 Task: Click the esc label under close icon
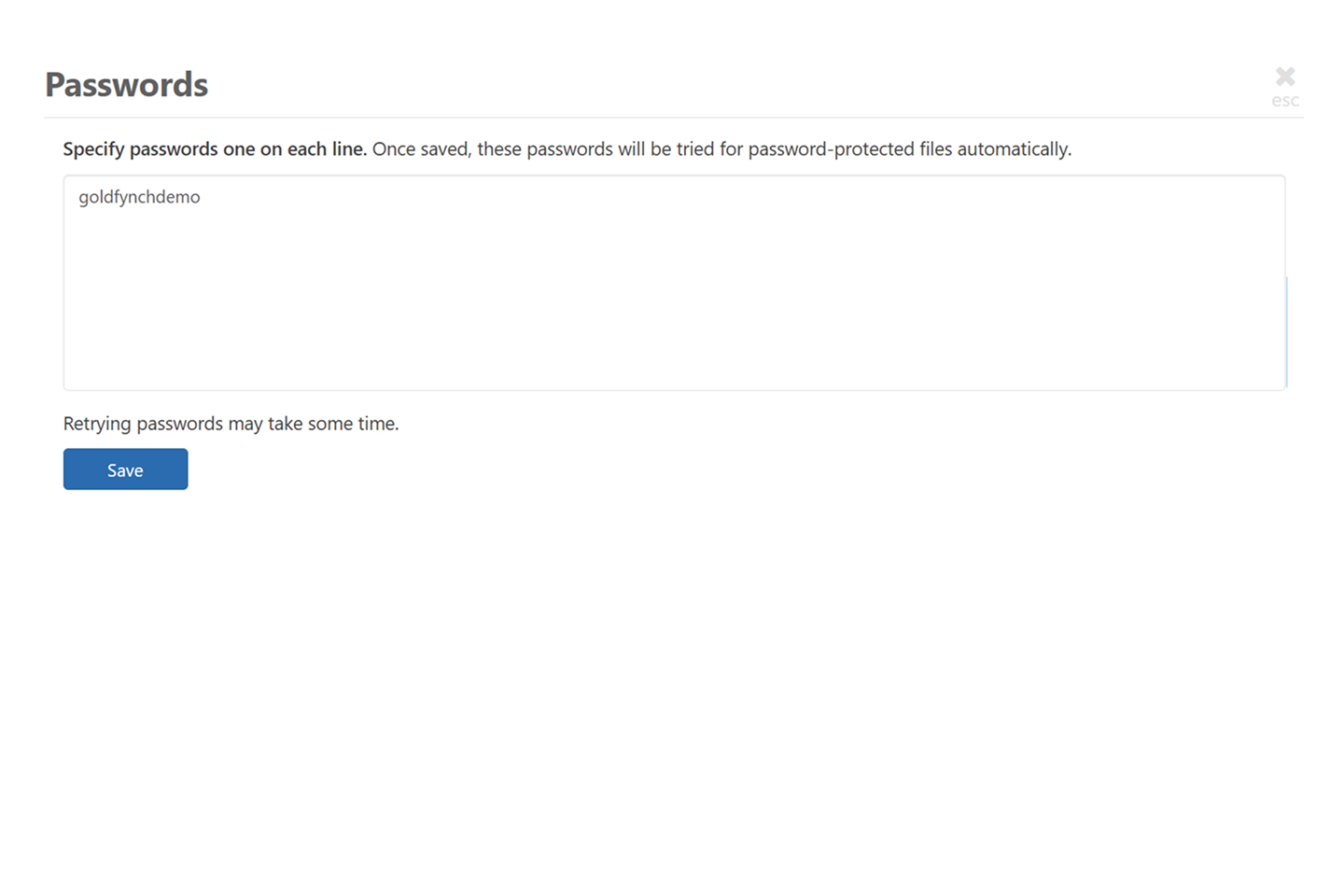(x=1285, y=101)
